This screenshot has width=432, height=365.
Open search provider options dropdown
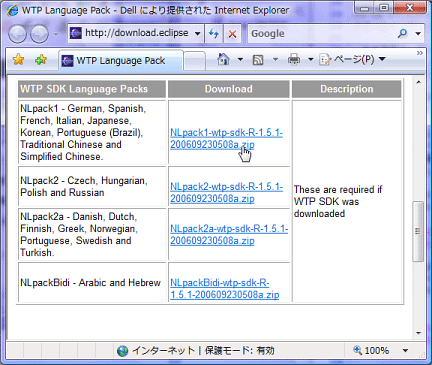418,33
